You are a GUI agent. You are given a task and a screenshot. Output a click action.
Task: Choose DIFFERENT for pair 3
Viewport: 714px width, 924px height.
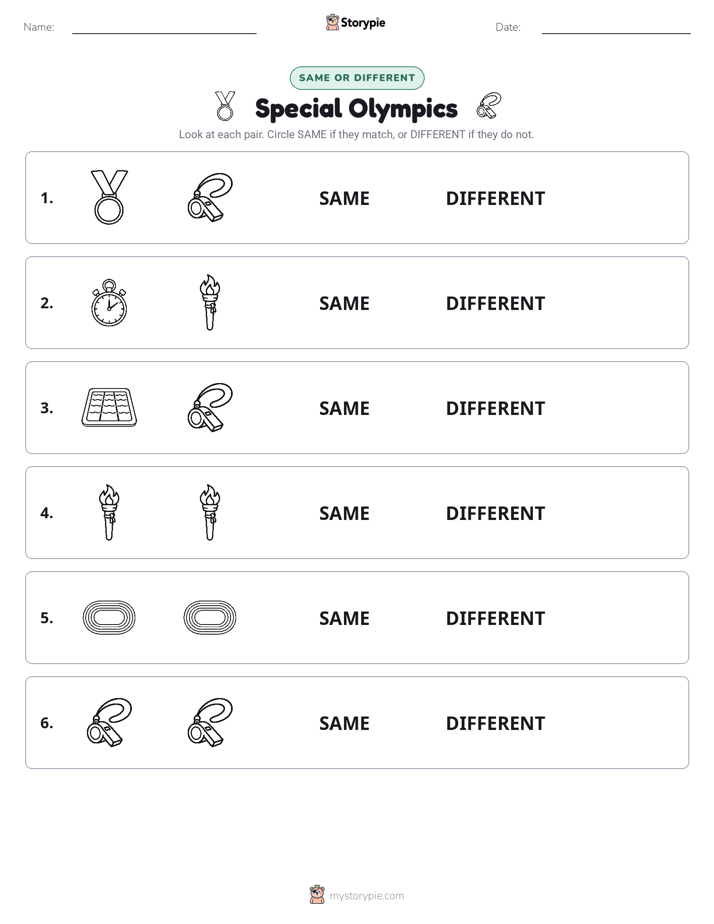click(495, 408)
